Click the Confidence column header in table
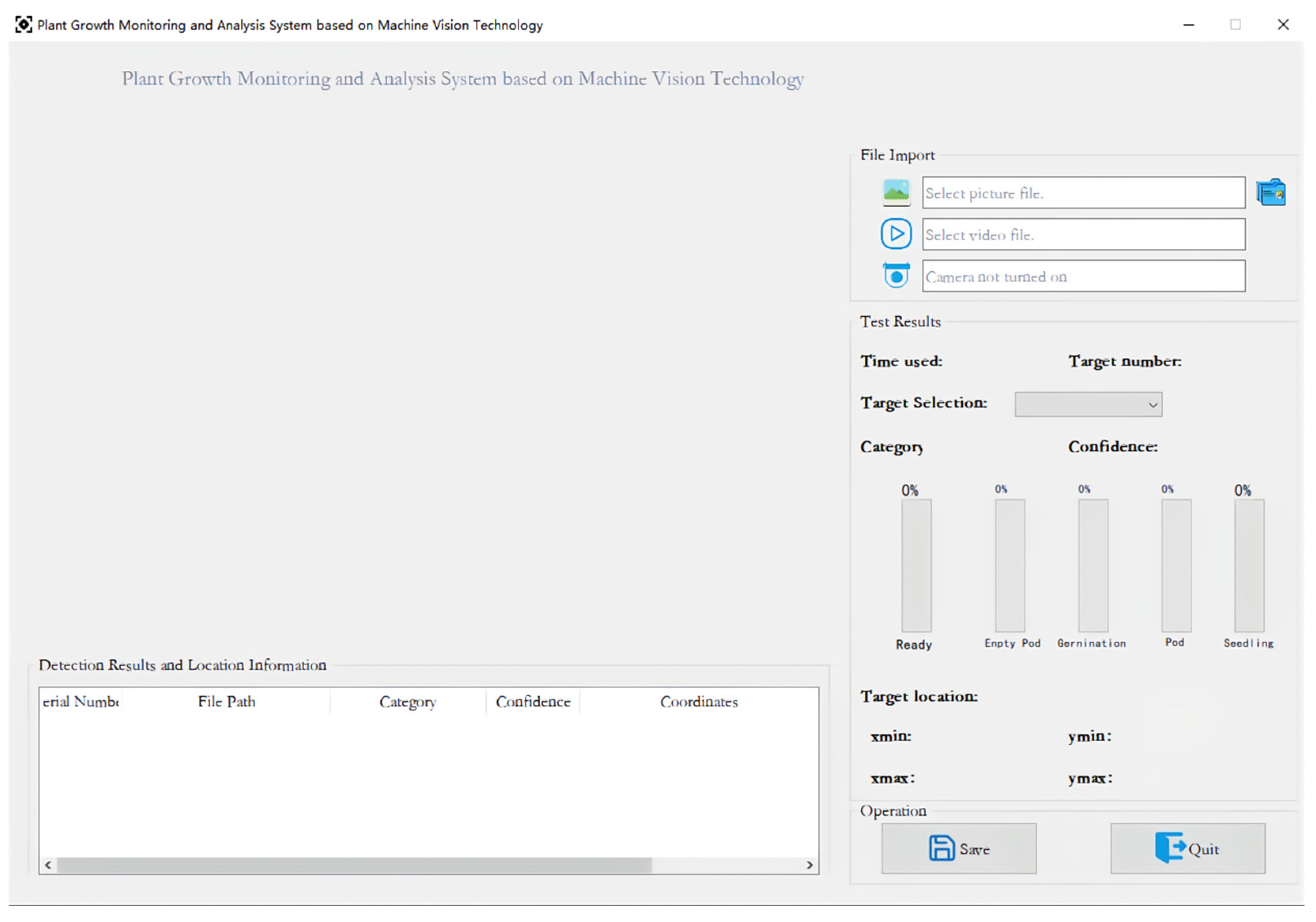This screenshot has width=1316, height=922. point(533,702)
